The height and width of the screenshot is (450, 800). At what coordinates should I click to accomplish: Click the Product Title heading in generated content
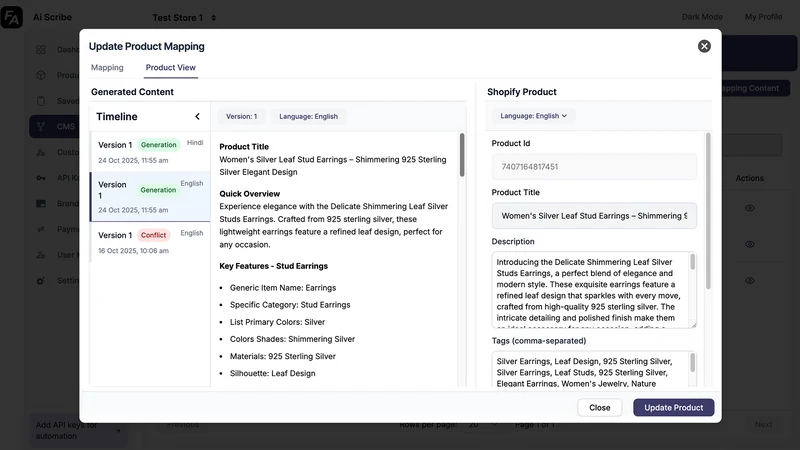244,146
